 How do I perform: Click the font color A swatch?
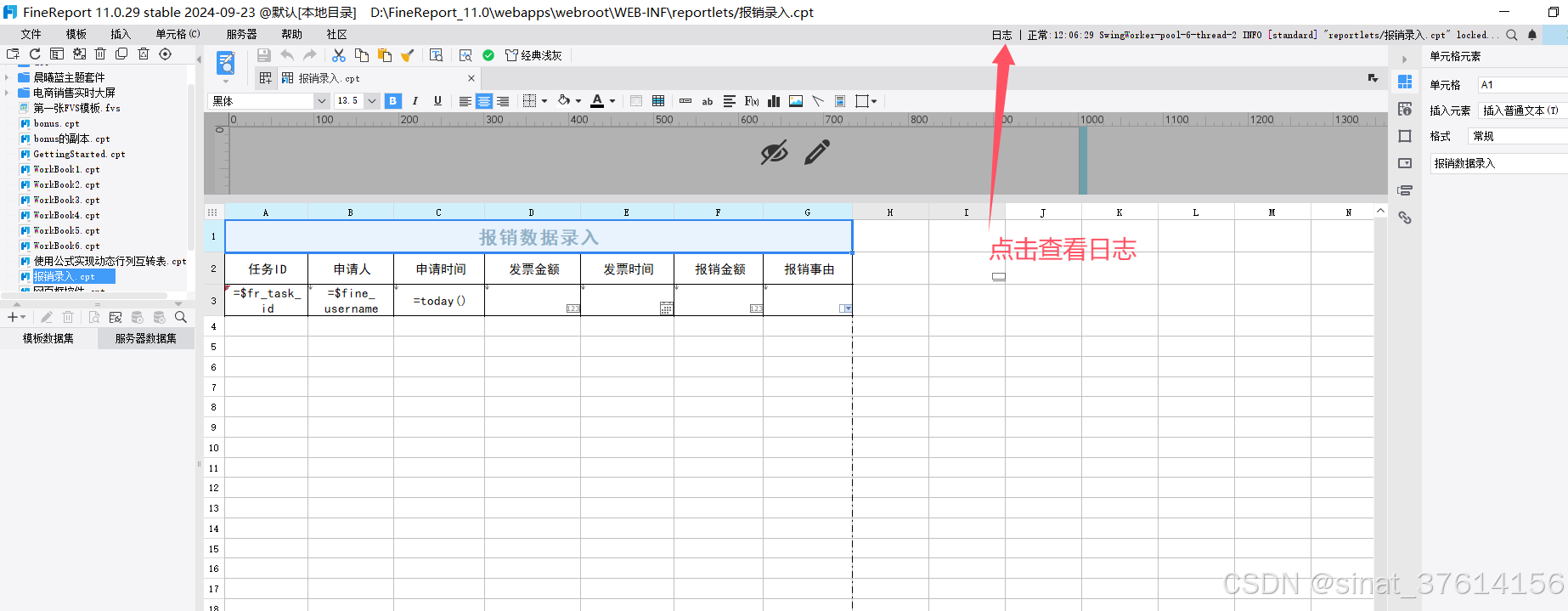click(x=597, y=101)
